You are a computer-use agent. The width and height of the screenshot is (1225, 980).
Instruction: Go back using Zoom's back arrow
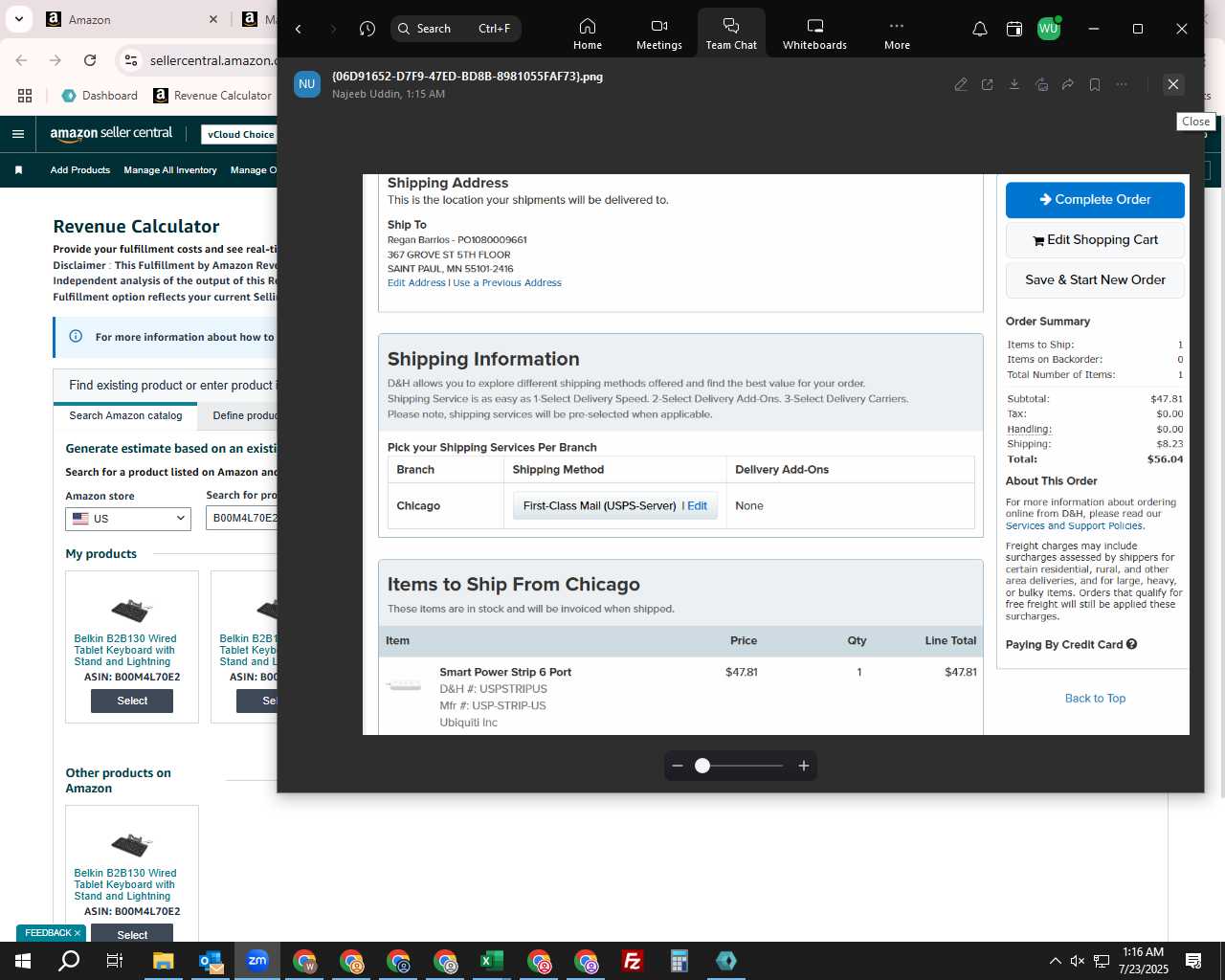[x=299, y=29]
